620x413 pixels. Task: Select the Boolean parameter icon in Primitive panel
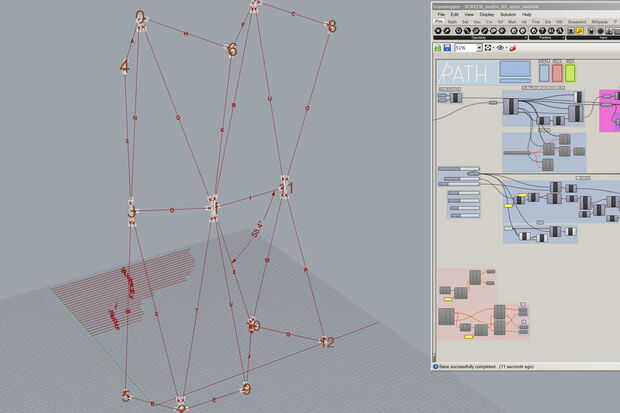534,31
